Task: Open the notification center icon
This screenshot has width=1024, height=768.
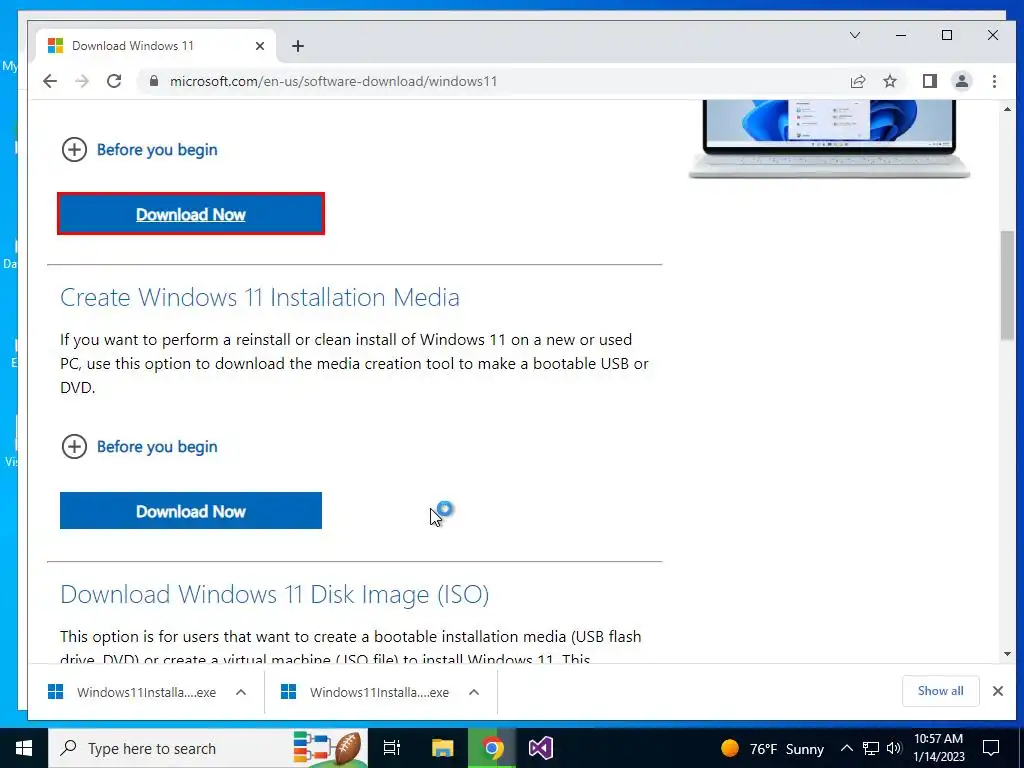Action: click(991, 748)
